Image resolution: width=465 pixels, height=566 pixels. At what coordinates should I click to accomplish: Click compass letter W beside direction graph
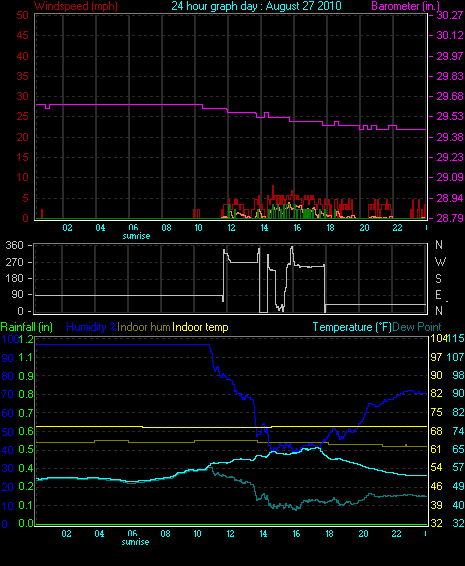(x=440, y=262)
